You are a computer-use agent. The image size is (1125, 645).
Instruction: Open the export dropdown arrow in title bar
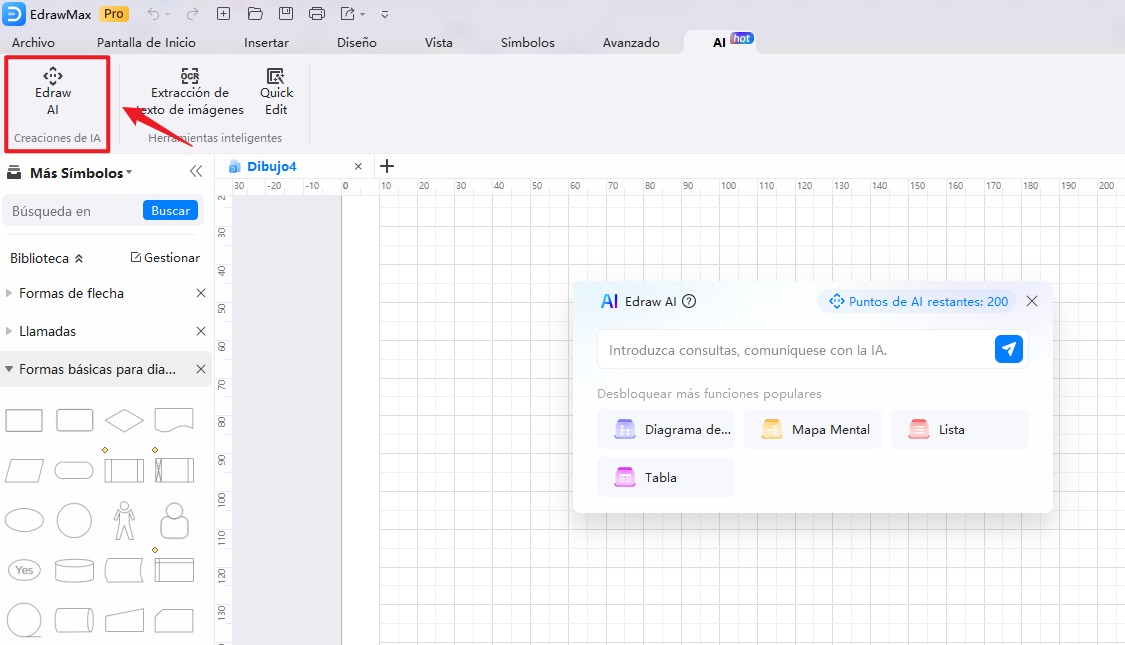click(x=362, y=14)
